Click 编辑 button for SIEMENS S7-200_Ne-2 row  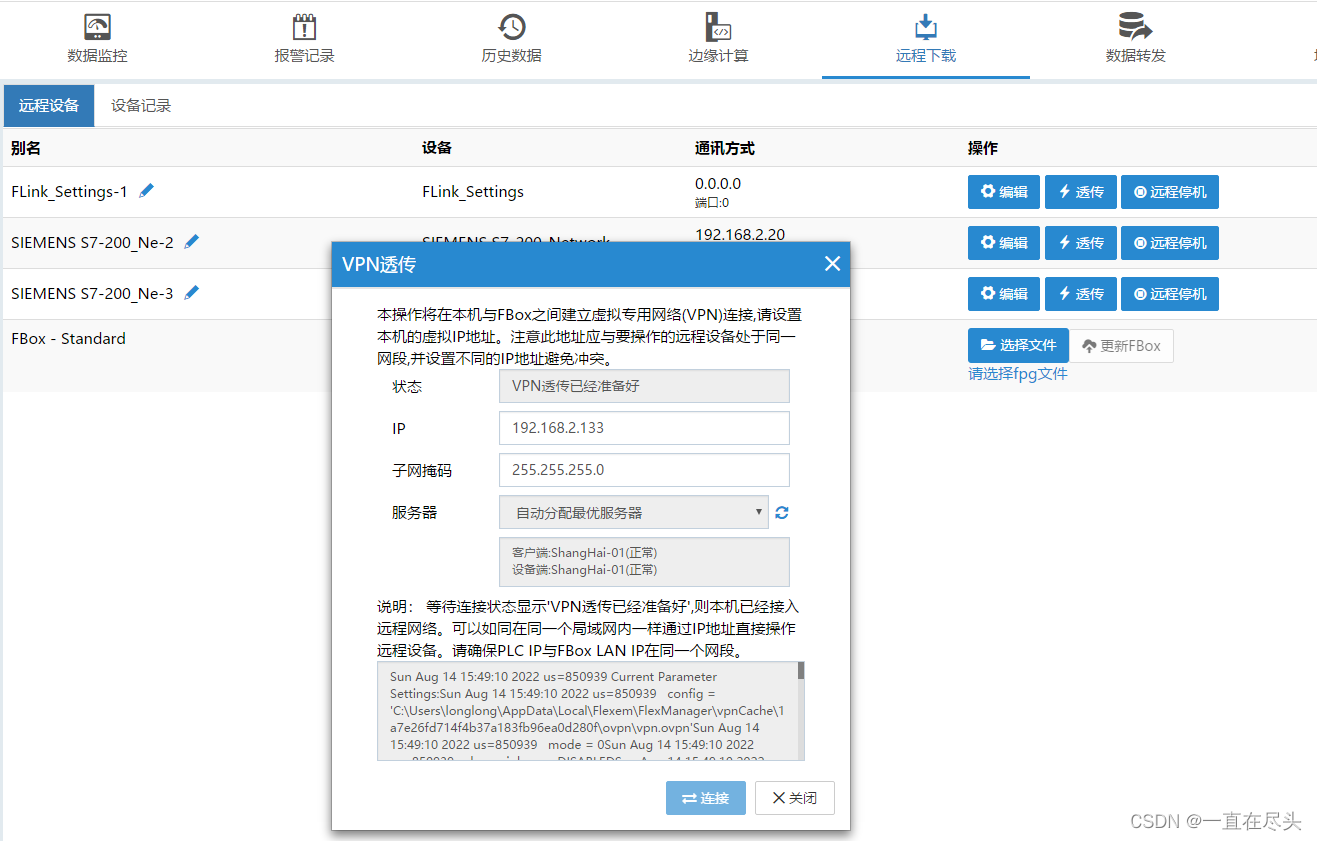(1004, 243)
